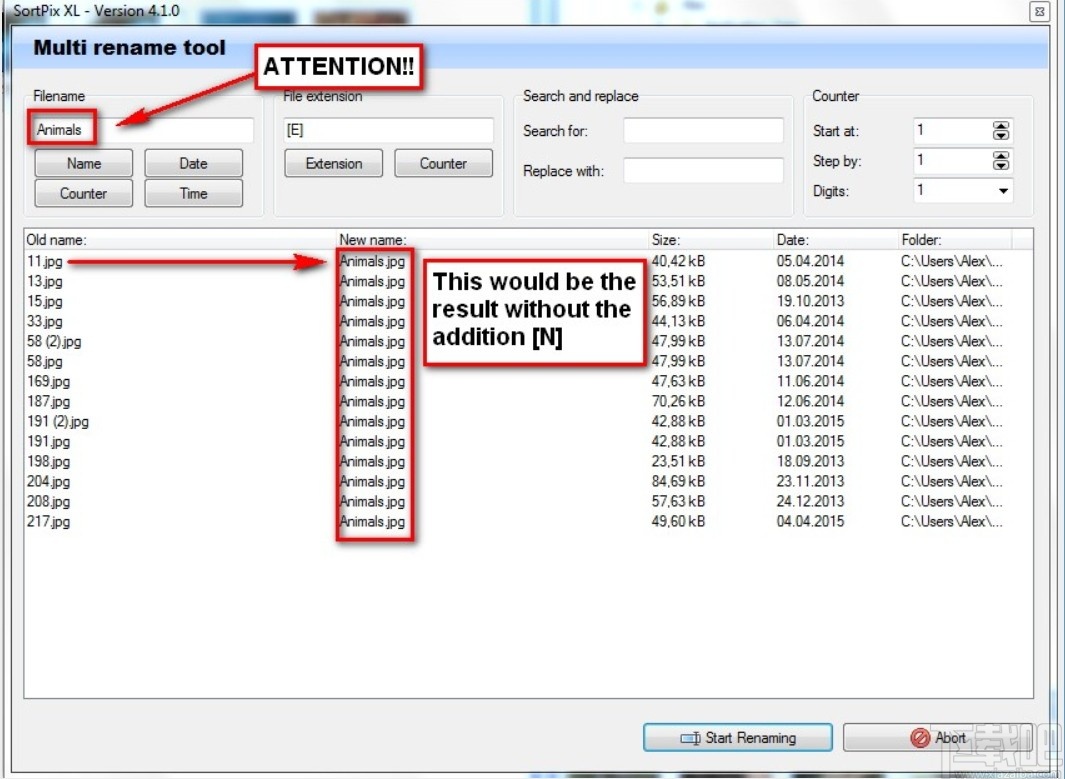This screenshot has width=1065, height=779.
Task: Sort by Folder column header
Action: pos(955,240)
